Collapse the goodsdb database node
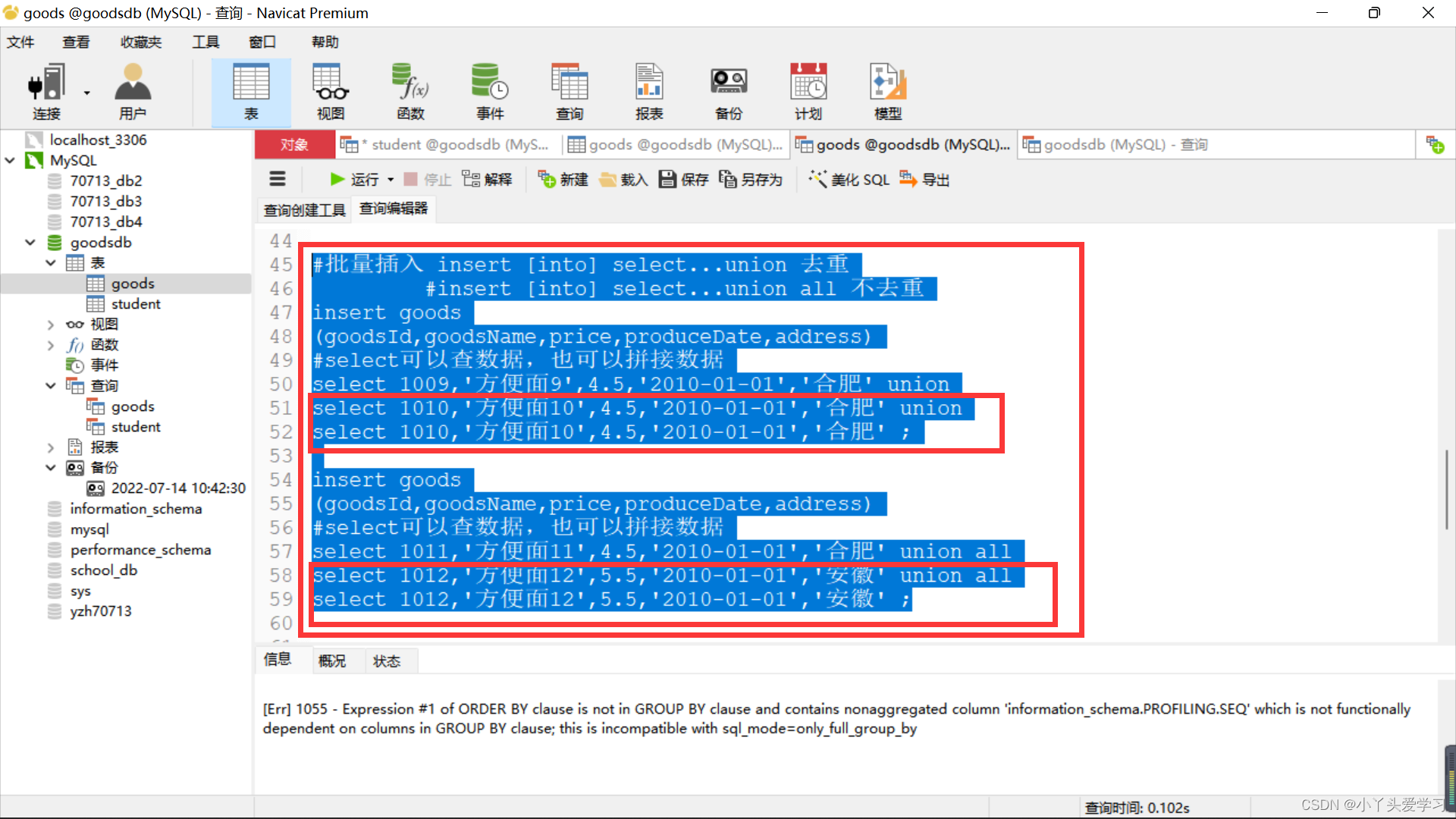The image size is (1456, 819). [30, 242]
